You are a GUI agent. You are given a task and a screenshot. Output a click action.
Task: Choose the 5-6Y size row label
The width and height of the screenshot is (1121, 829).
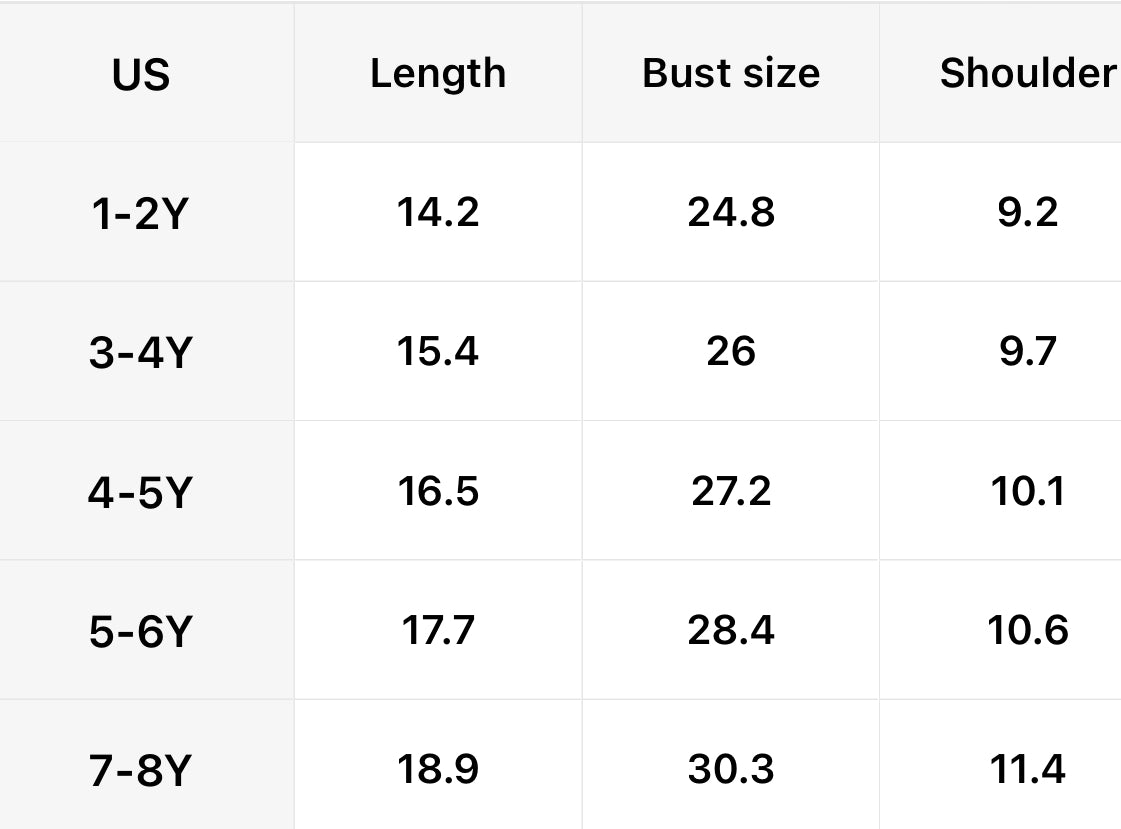coord(140,631)
